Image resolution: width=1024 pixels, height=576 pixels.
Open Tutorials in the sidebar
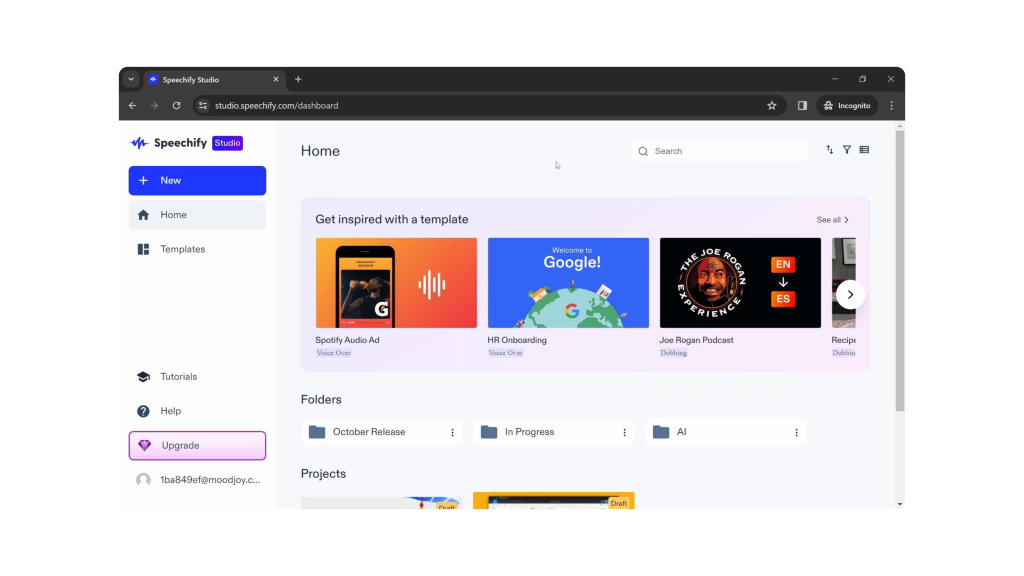coord(179,376)
